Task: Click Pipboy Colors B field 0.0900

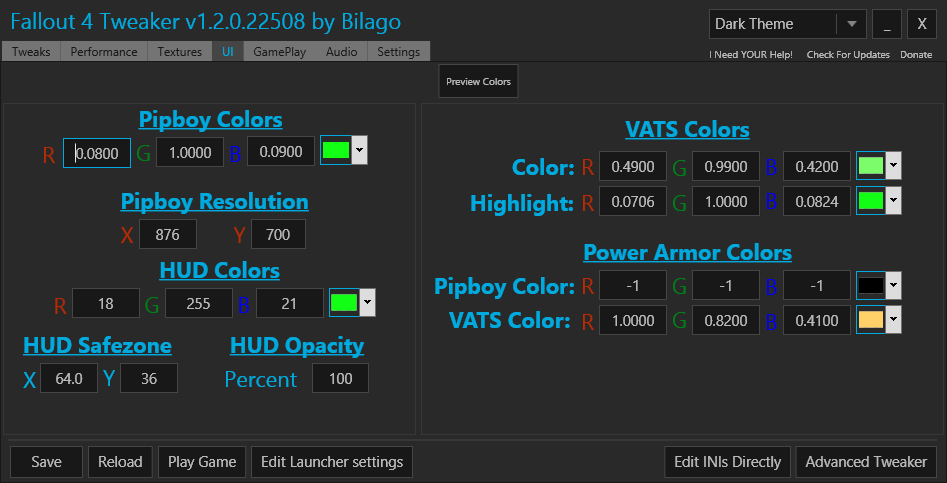Action: tap(281, 152)
